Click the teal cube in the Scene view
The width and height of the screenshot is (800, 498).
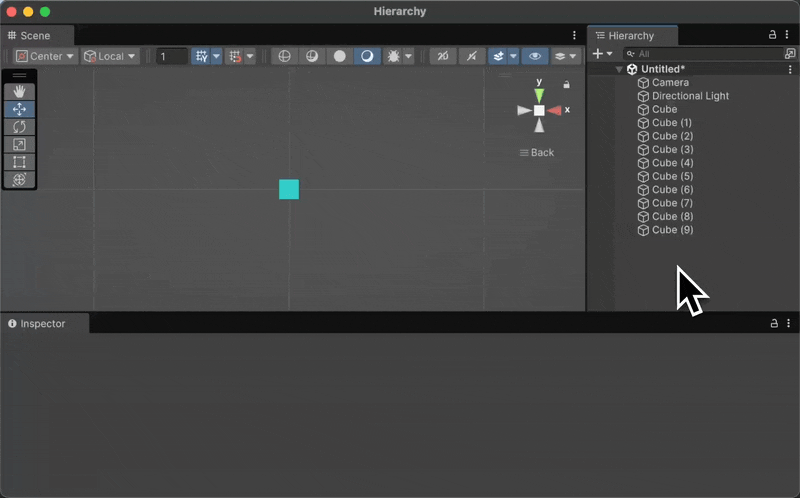pos(289,189)
